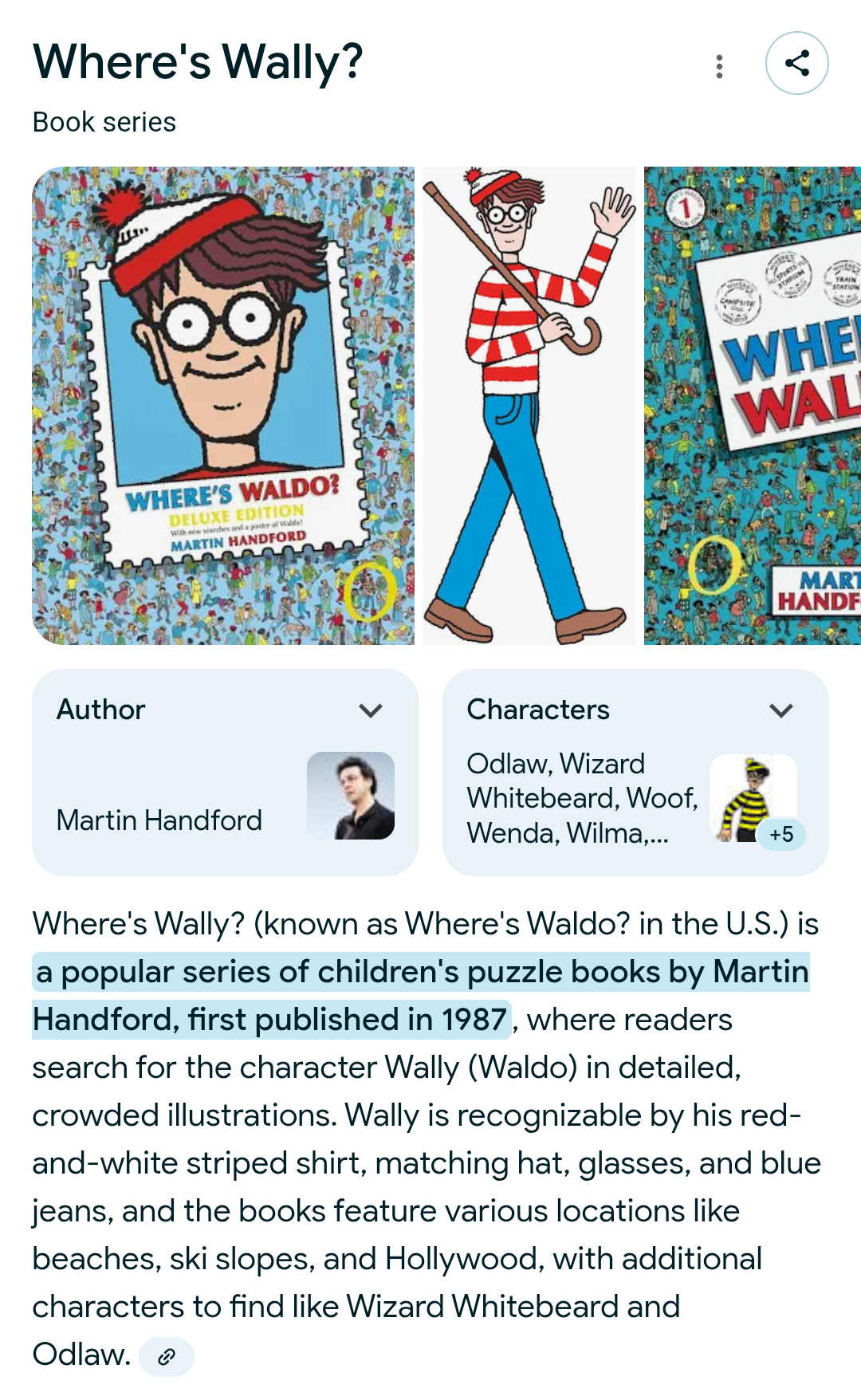Expand the Characters card chevron
Viewport: 861px width, 1400px height.
click(x=781, y=710)
